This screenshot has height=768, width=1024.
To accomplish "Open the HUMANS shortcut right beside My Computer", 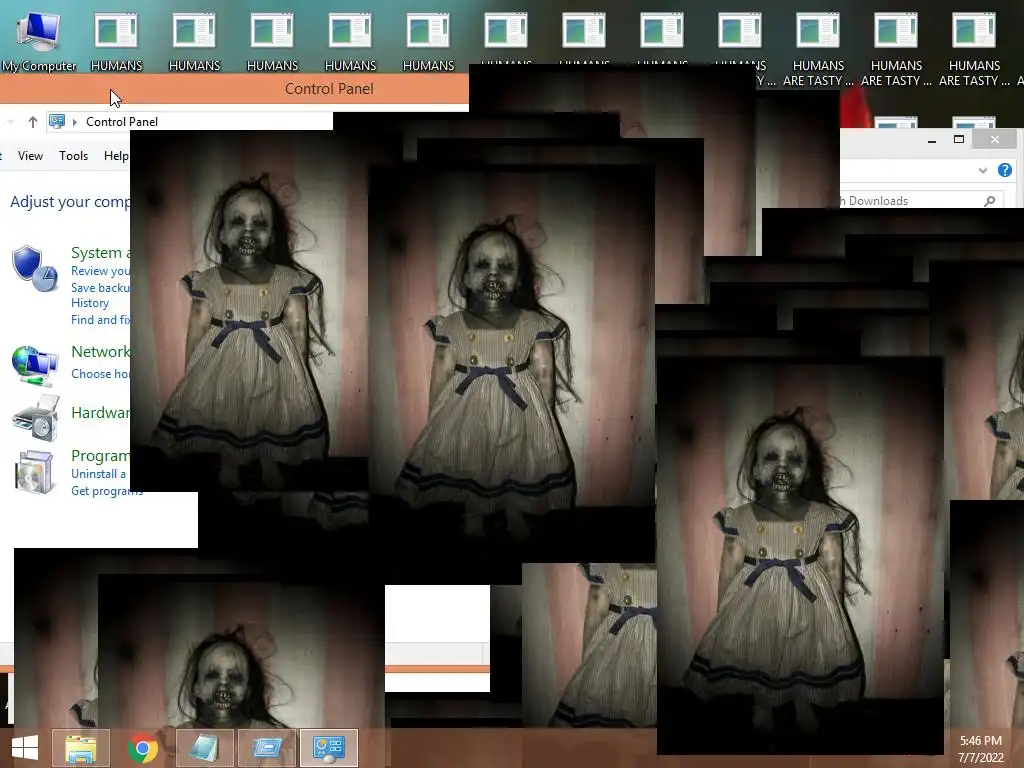I will point(116,39).
